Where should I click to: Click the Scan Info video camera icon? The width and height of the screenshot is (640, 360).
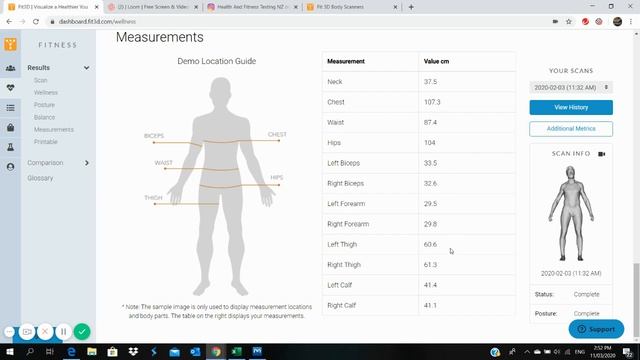point(602,154)
